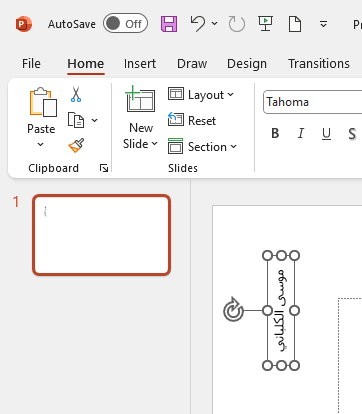Click the Paste clipboard icon

tap(43, 102)
